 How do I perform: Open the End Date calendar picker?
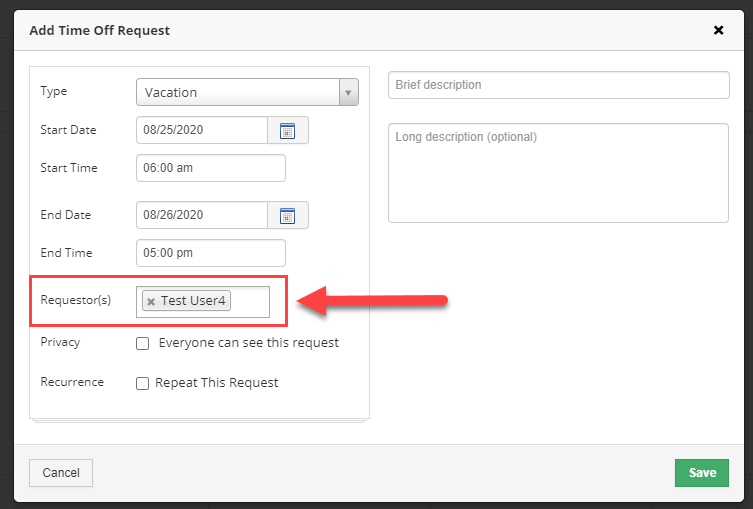(288, 216)
